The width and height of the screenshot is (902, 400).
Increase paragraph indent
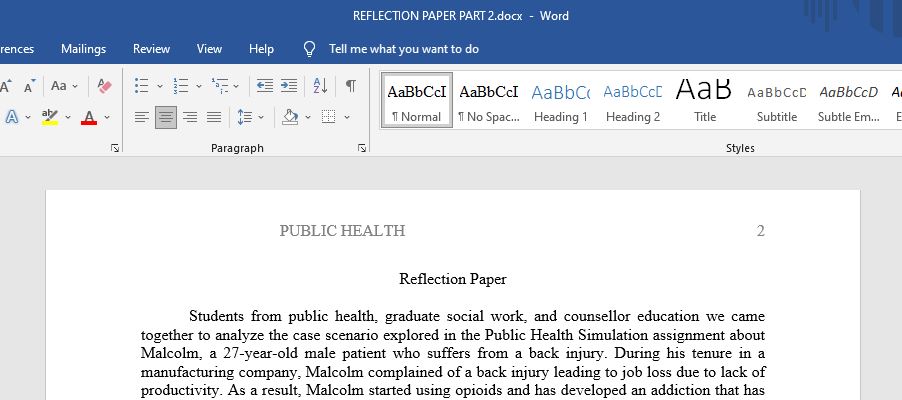coord(289,86)
